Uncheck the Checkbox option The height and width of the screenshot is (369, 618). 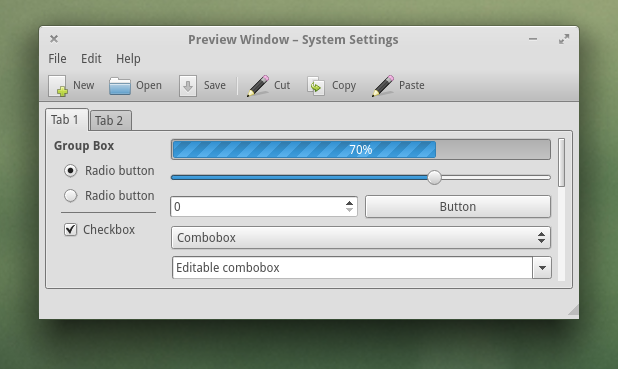click(x=71, y=229)
